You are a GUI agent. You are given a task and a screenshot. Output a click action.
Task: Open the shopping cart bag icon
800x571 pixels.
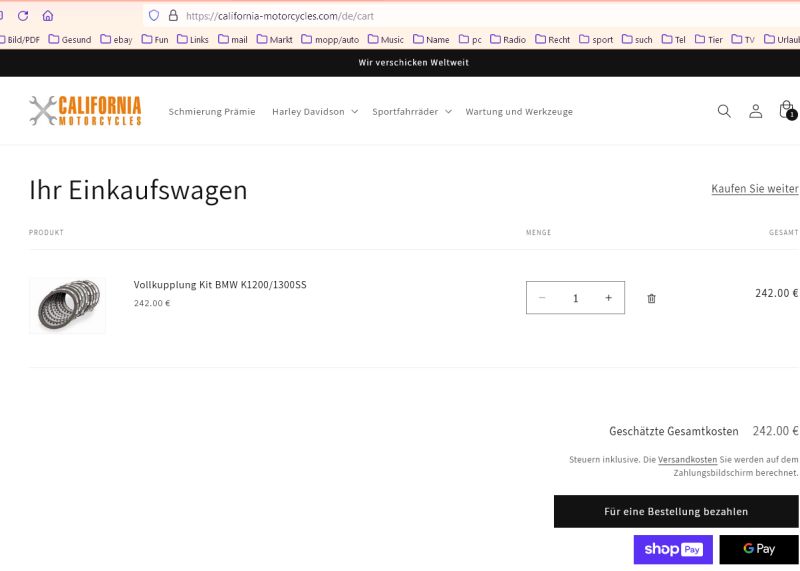click(786, 110)
